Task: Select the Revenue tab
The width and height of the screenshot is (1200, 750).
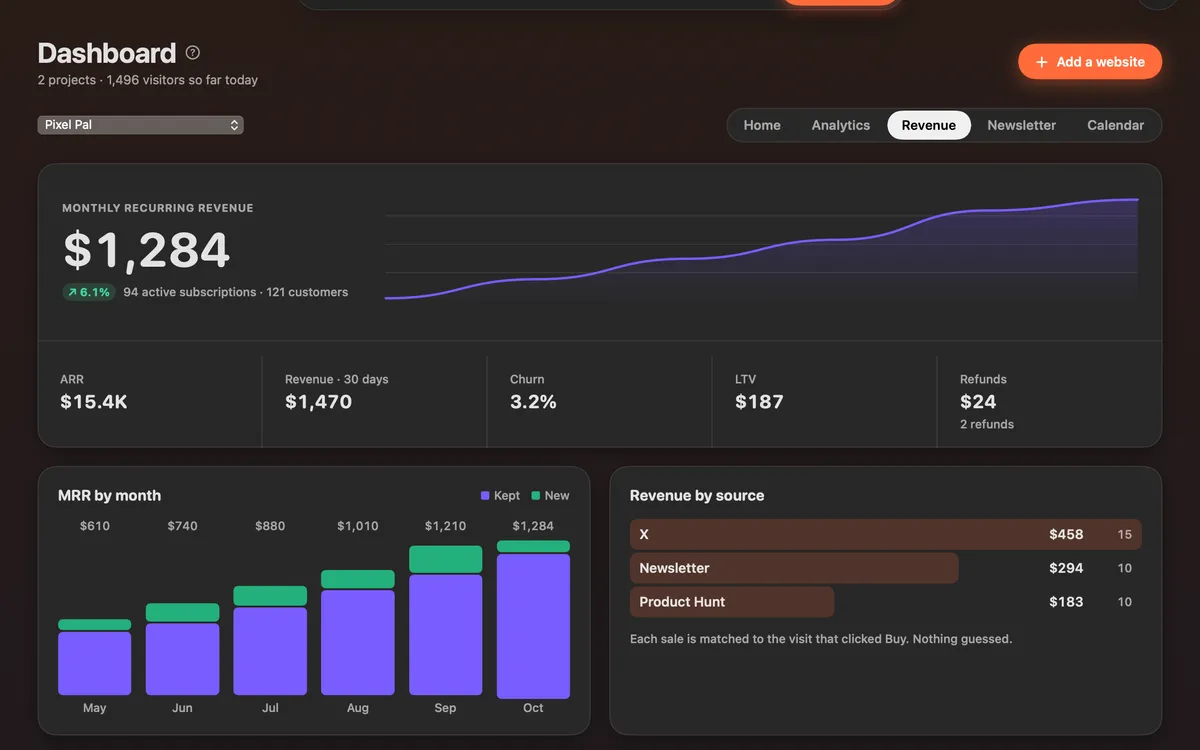Action: coord(929,125)
